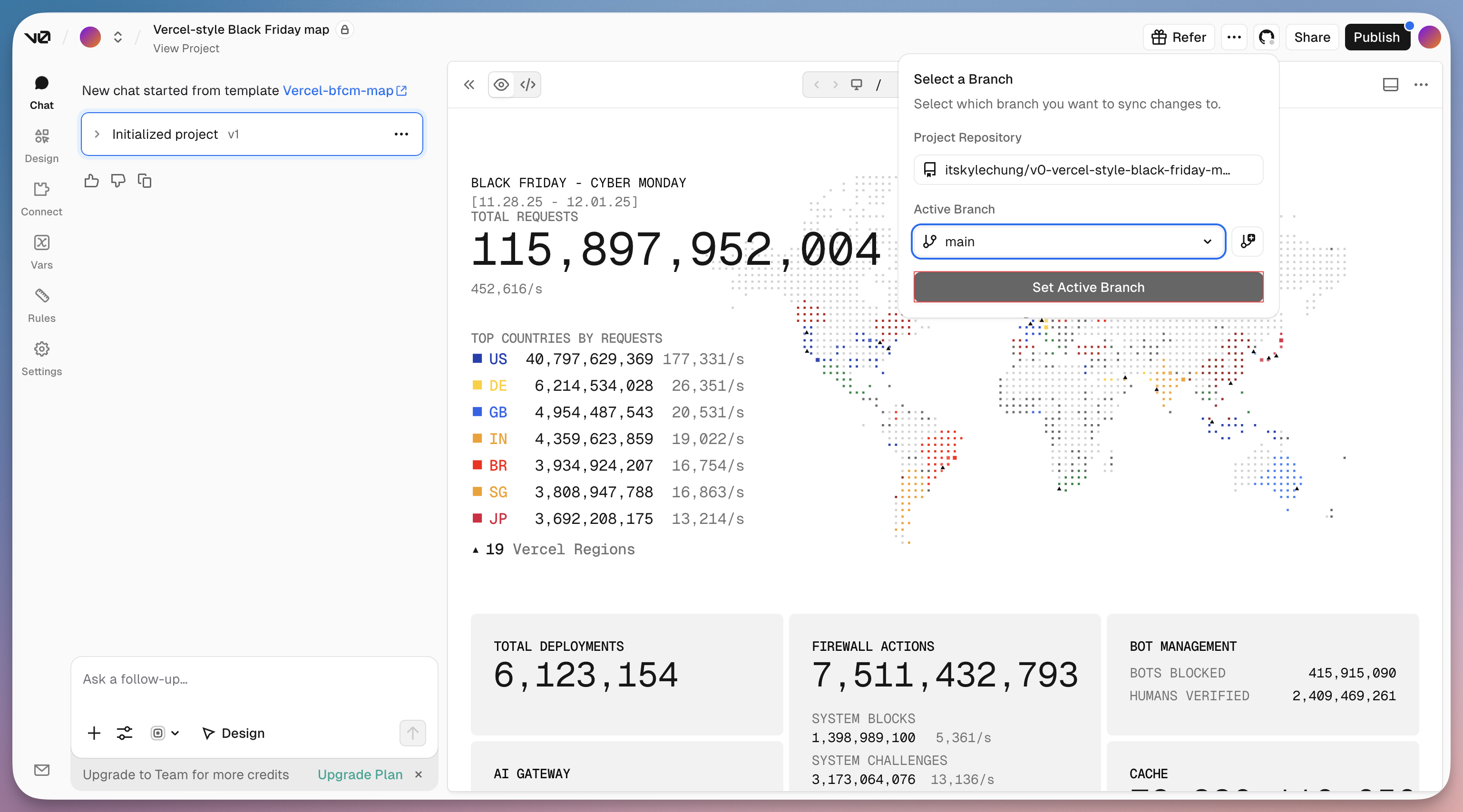Click the mail icon at bottom left

tap(41, 770)
